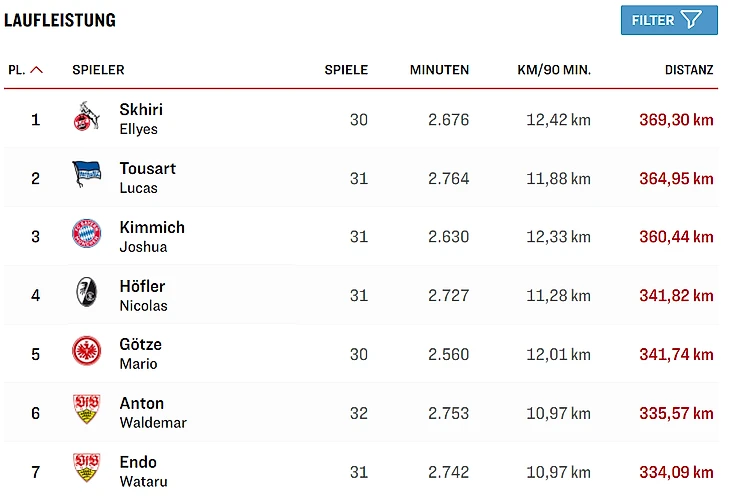The width and height of the screenshot is (730, 498).
Task: Sort by the Minuten column header
Action: (439, 70)
